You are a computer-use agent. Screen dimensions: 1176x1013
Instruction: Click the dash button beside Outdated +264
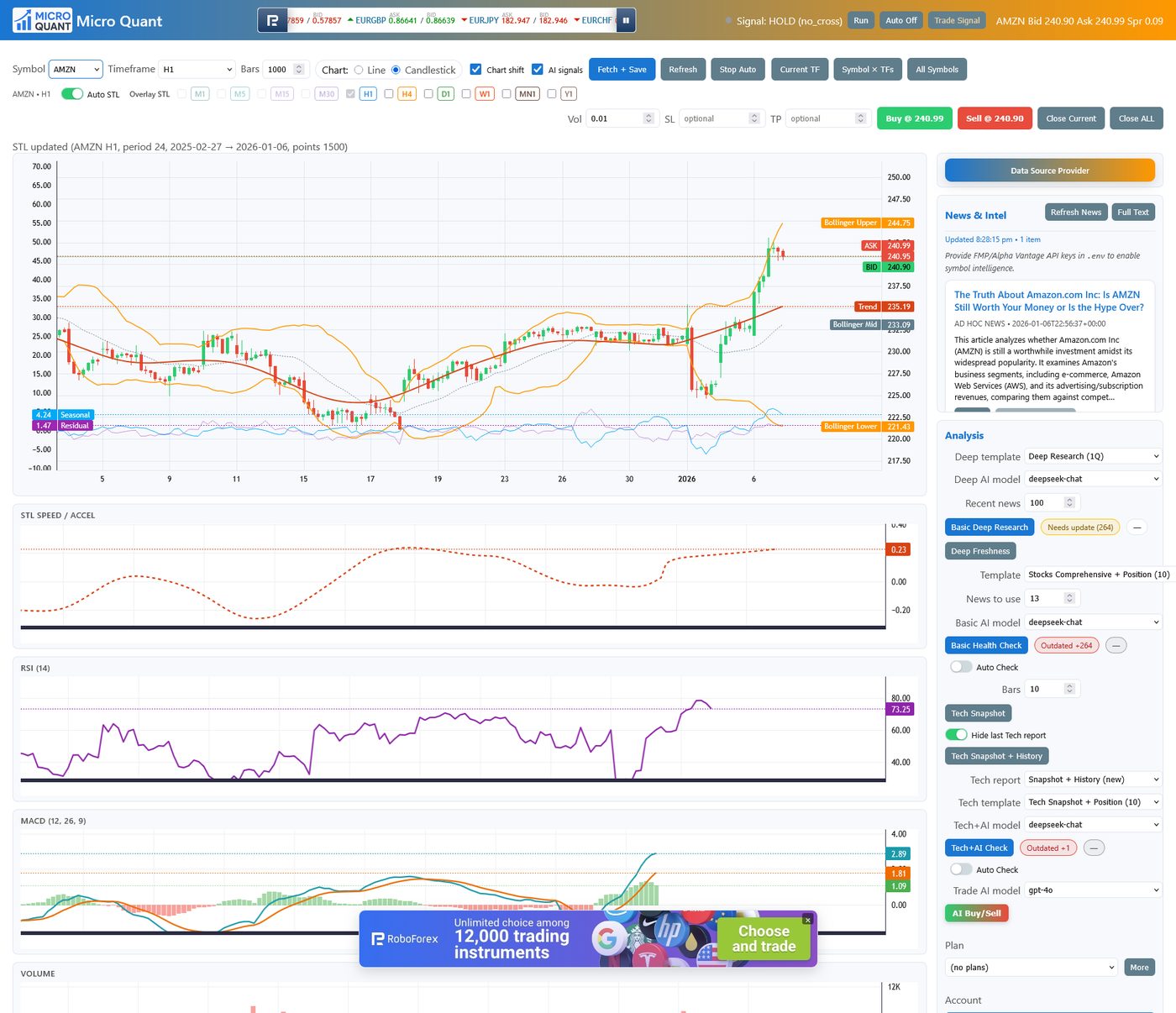pos(1116,645)
